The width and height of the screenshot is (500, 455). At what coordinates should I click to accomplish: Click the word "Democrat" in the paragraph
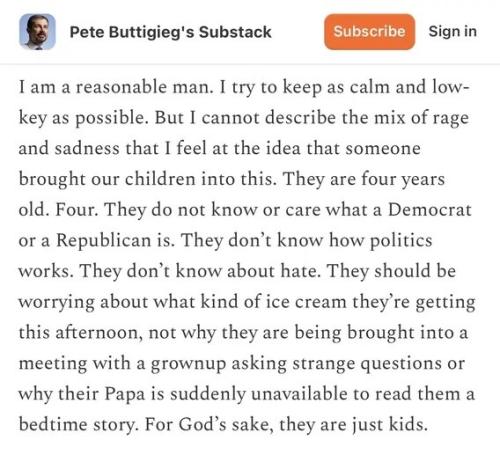(430, 210)
